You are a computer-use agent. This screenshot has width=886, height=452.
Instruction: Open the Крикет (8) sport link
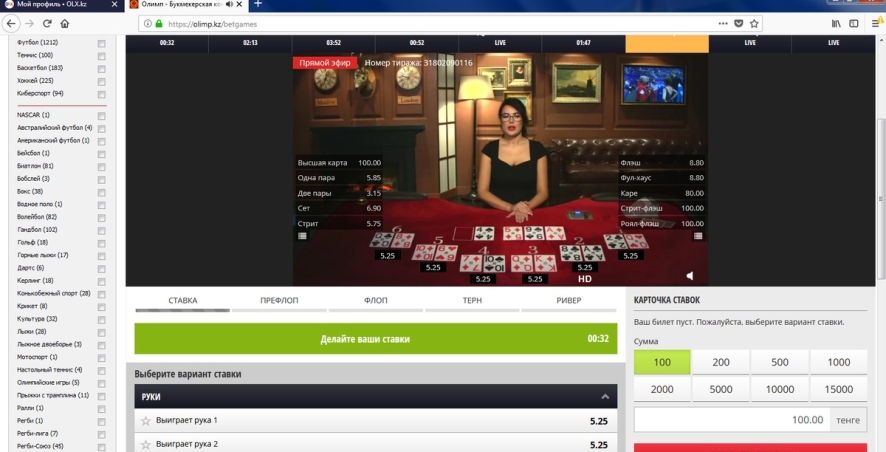pos(32,306)
